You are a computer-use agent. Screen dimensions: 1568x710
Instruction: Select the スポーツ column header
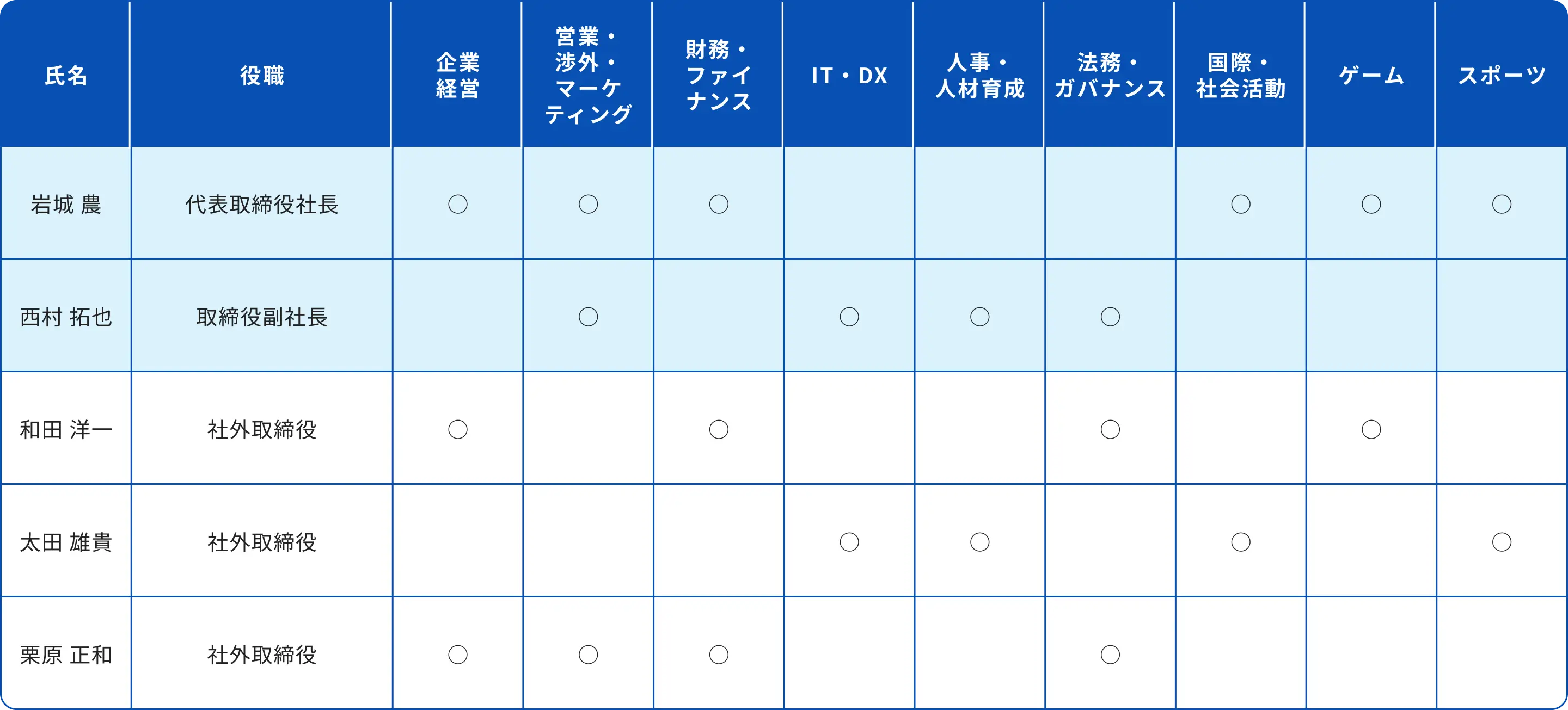click(1502, 76)
